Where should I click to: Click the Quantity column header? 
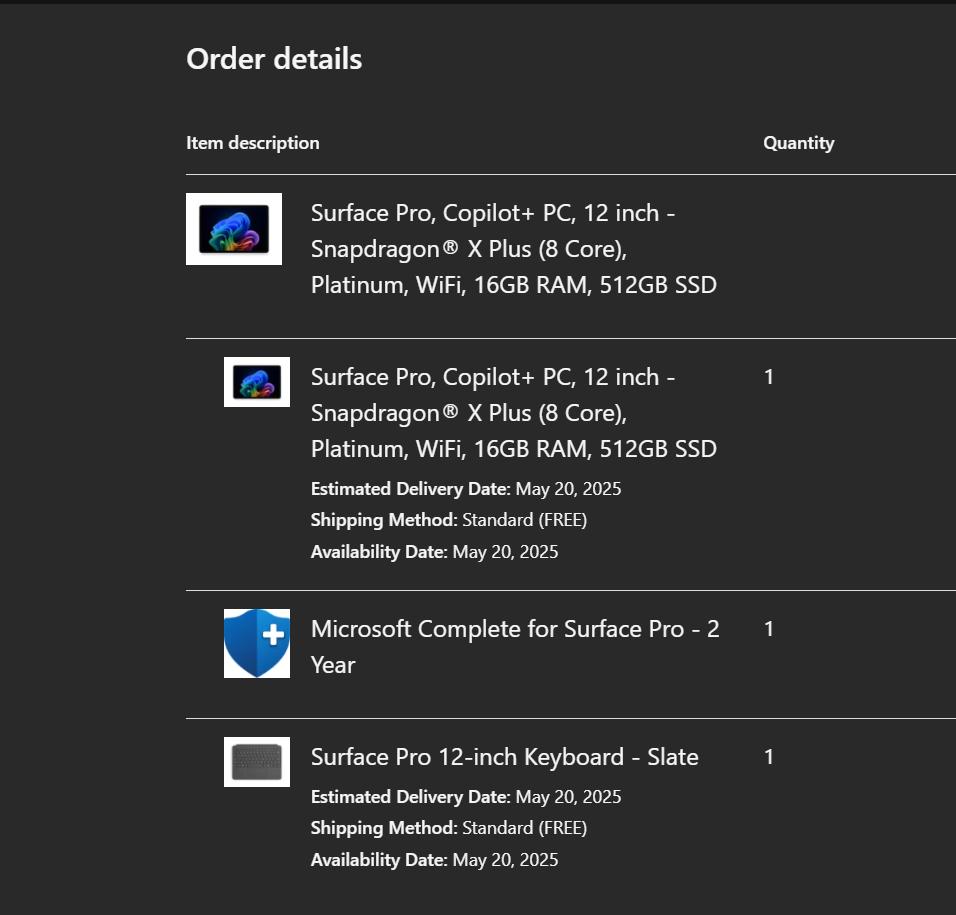(798, 143)
